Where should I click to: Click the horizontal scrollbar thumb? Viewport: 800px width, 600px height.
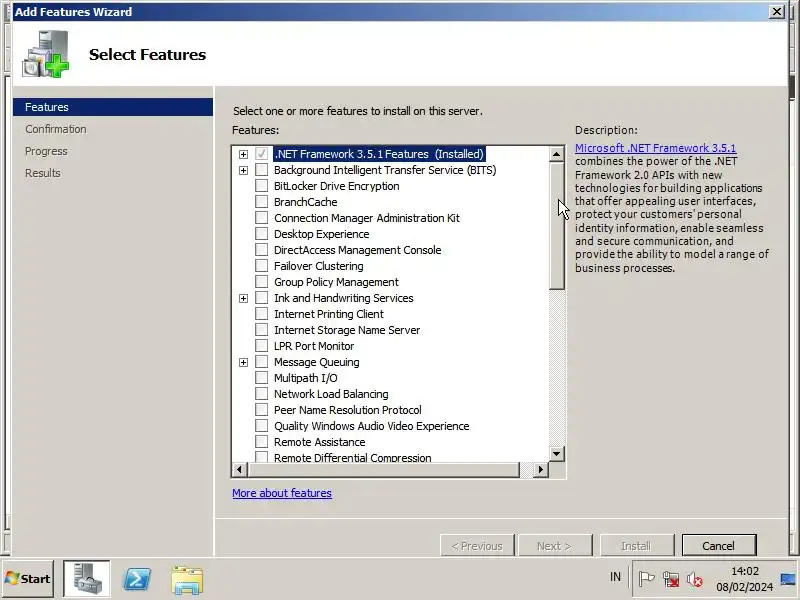pos(383,469)
